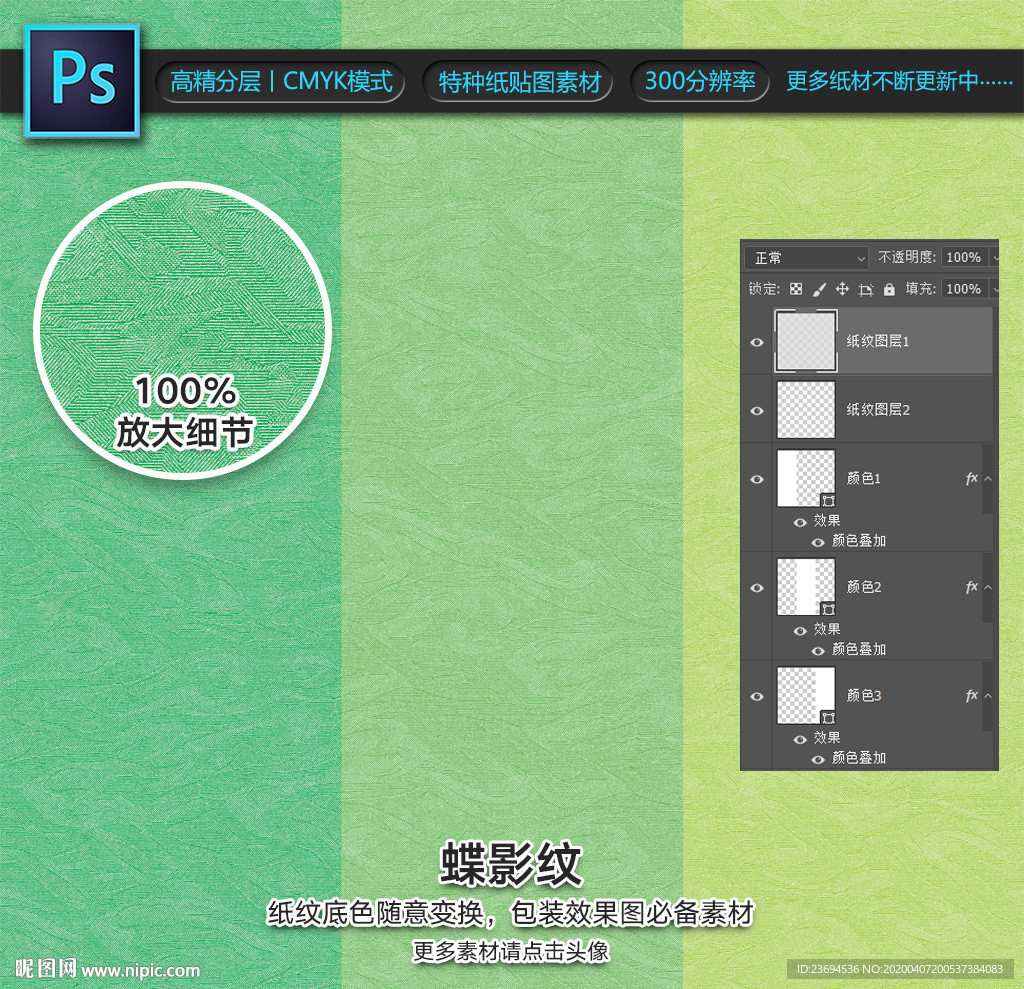Click the 高精分层 | CMYK模式 pill
The width and height of the screenshot is (1024, 989).
click(x=281, y=82)
